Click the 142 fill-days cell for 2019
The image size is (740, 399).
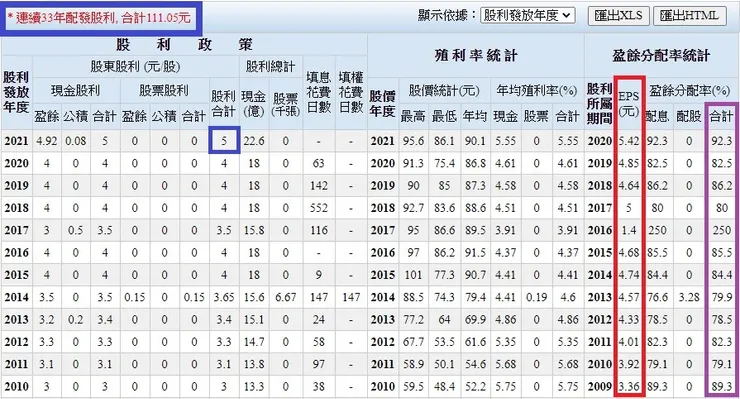click(x=319, y=186)
